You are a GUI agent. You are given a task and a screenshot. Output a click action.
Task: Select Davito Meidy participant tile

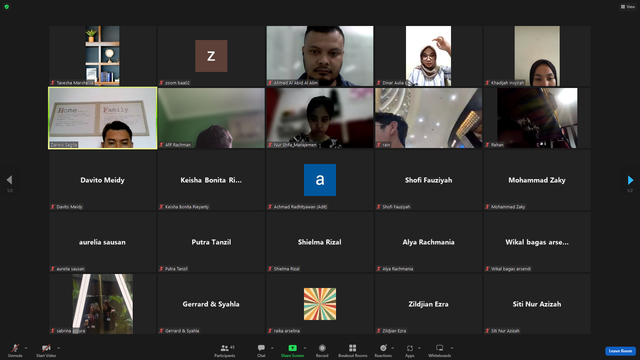click(x=102, y=180)
